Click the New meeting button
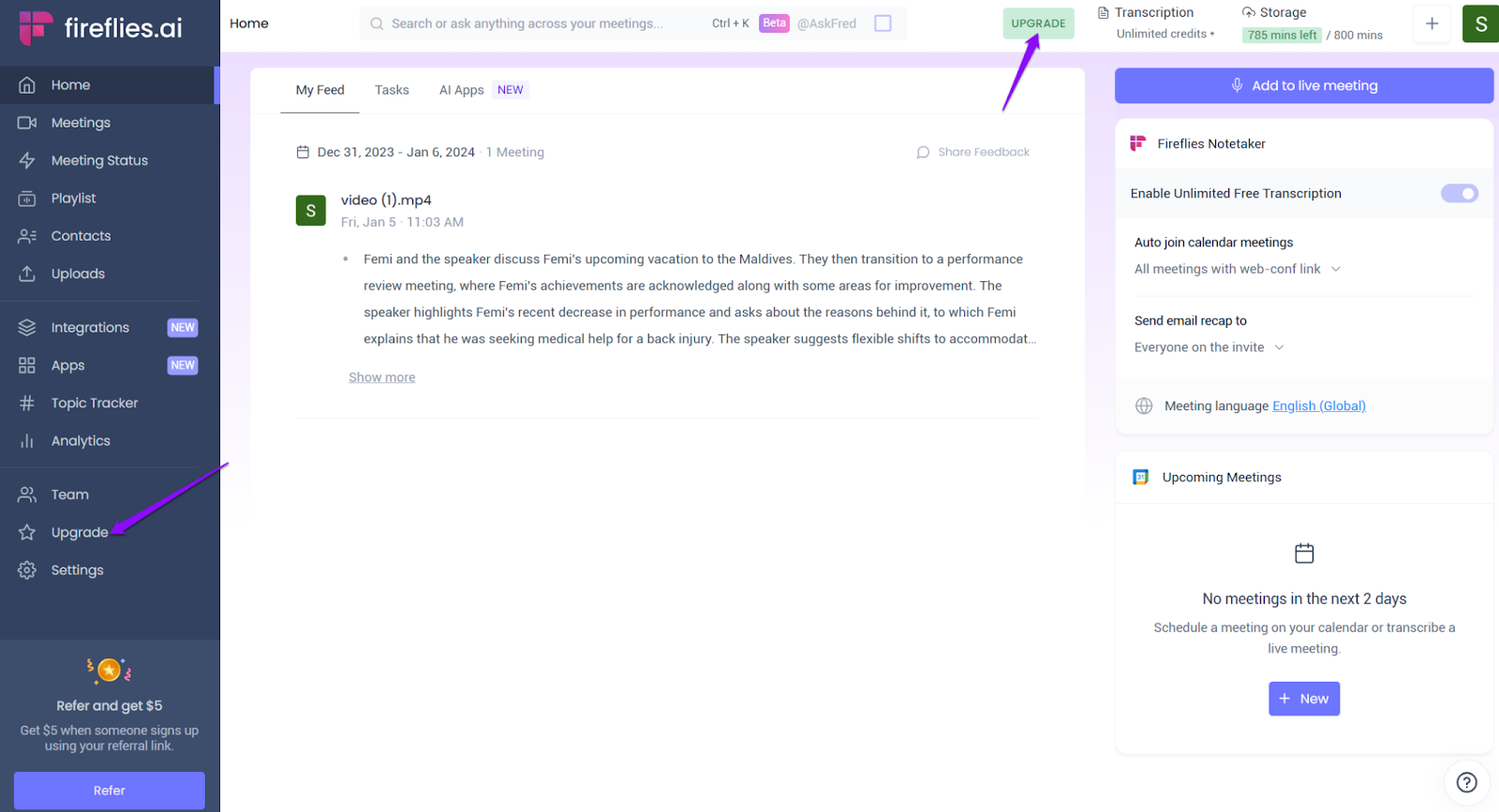The width and height of the screenshot is (1499, 812). (1304, 699)
